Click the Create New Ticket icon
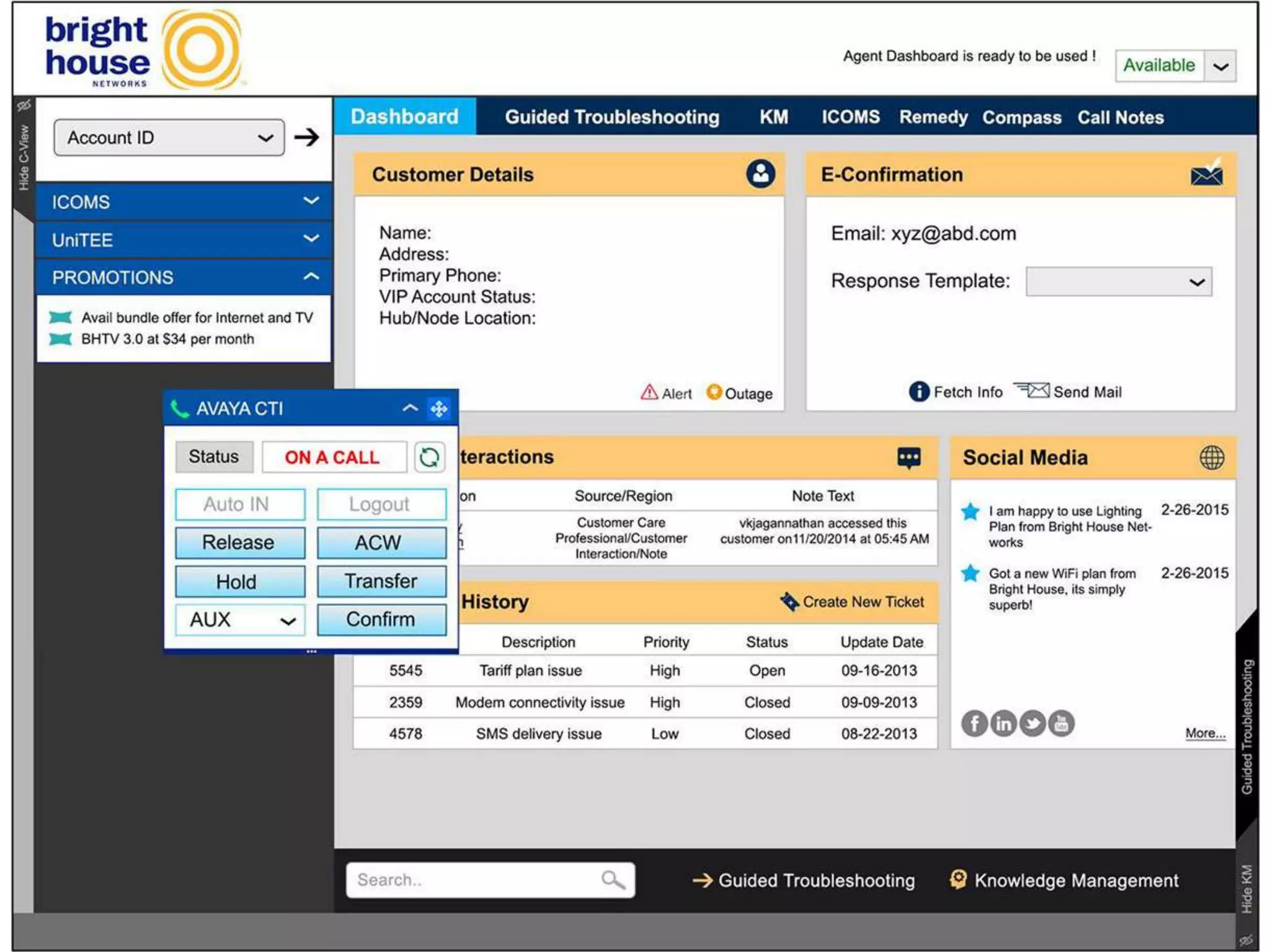1270x952 pixels. tap(789, 601)
